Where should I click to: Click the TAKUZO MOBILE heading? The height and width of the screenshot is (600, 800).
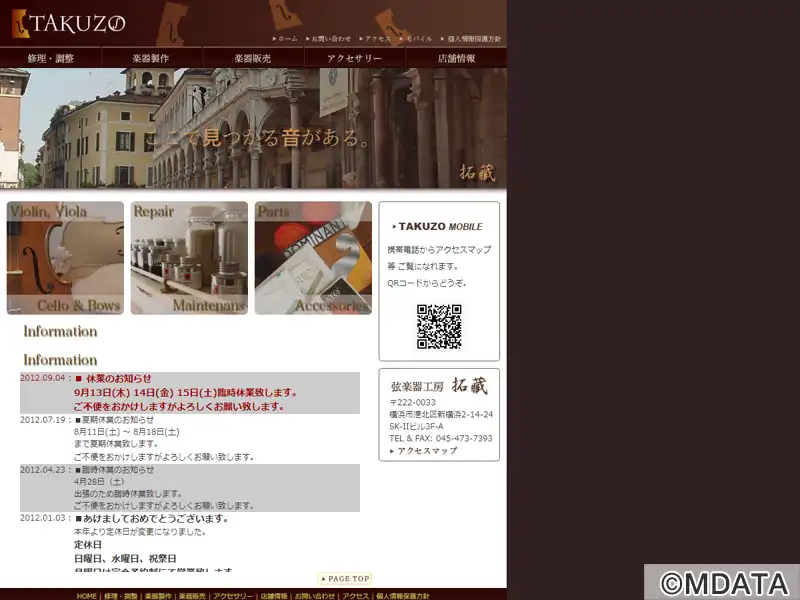click(x=438, y=227)
